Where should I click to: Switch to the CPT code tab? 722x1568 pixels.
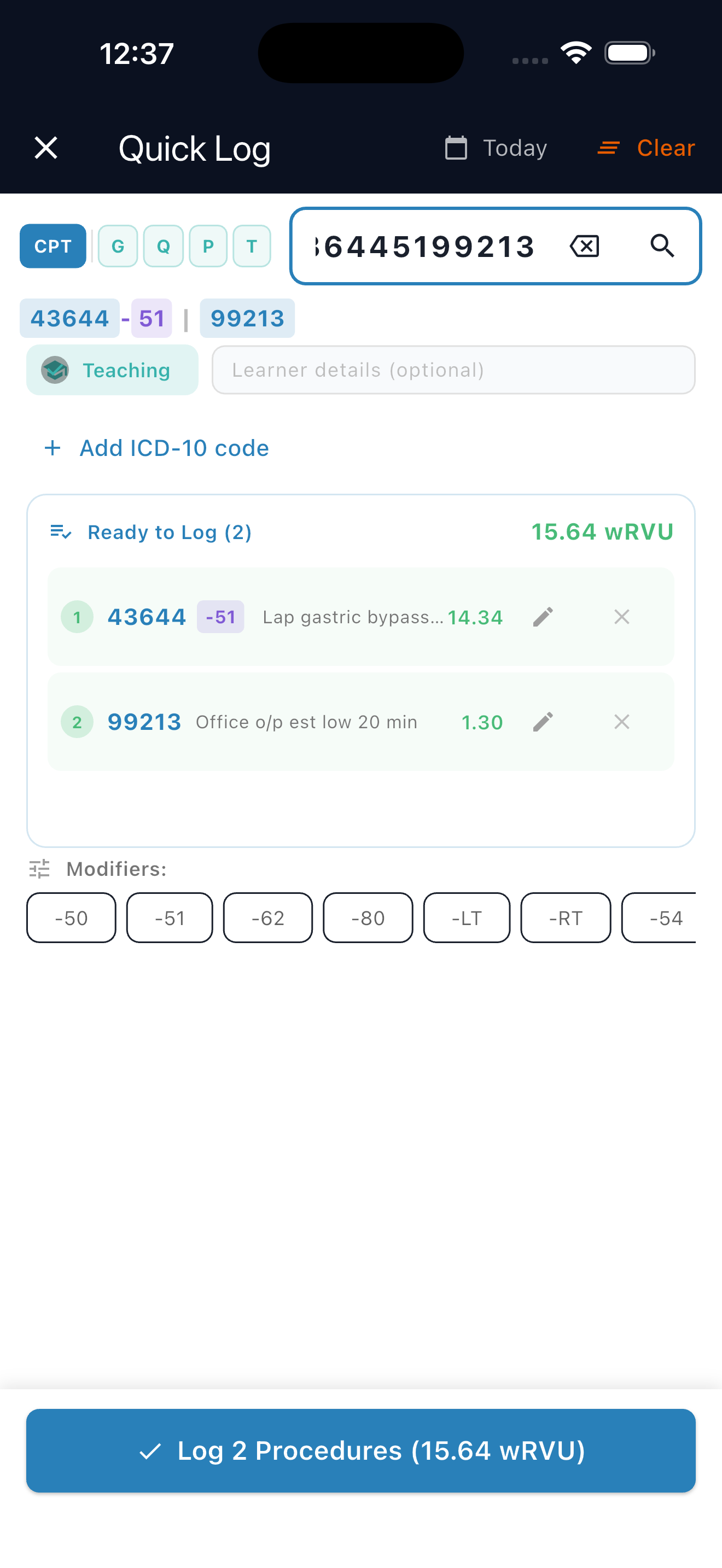(x=53, y=246)
